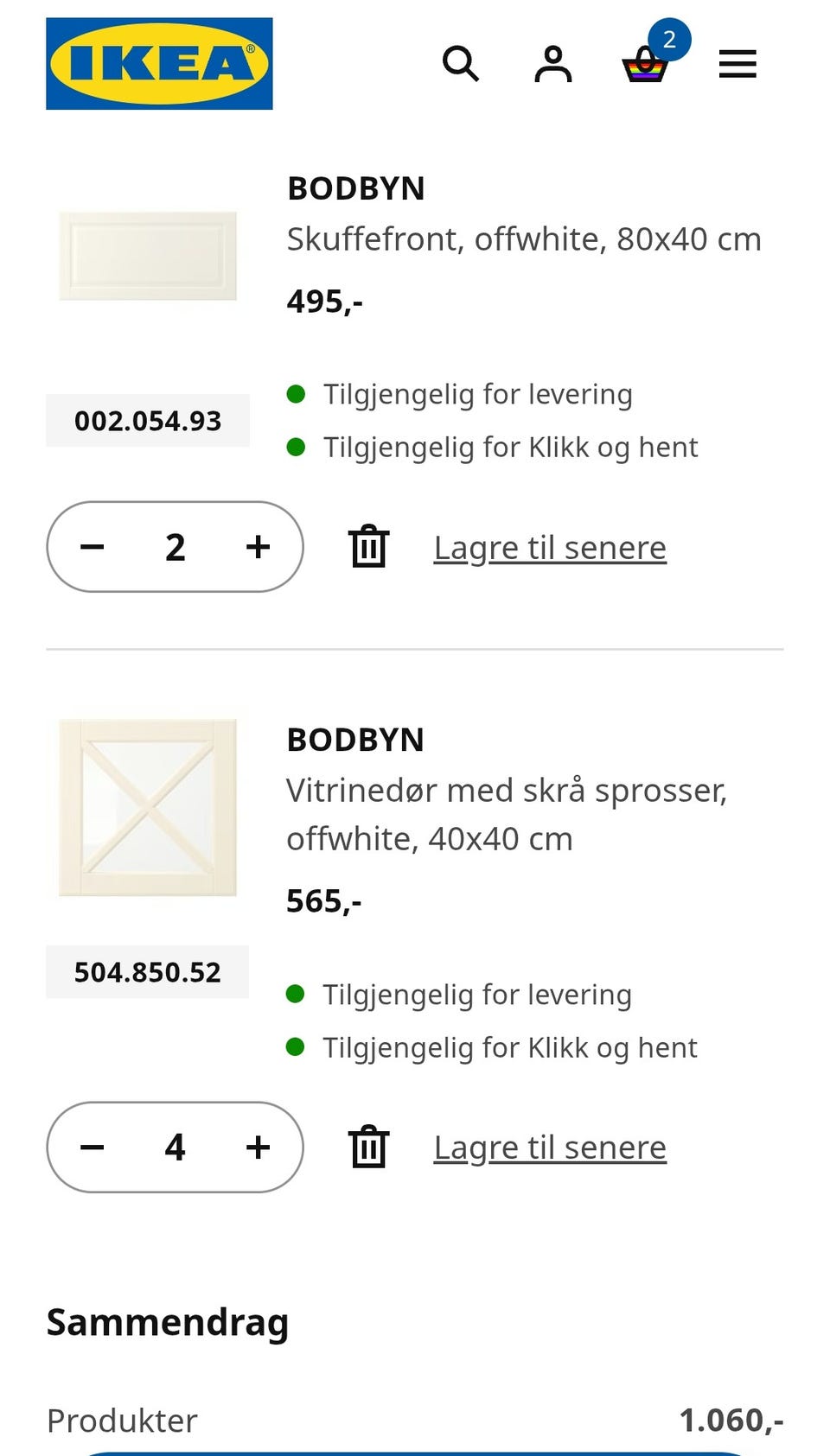Select article number 504.850.52
The image size is (830, 1456).
click(148, 972)
